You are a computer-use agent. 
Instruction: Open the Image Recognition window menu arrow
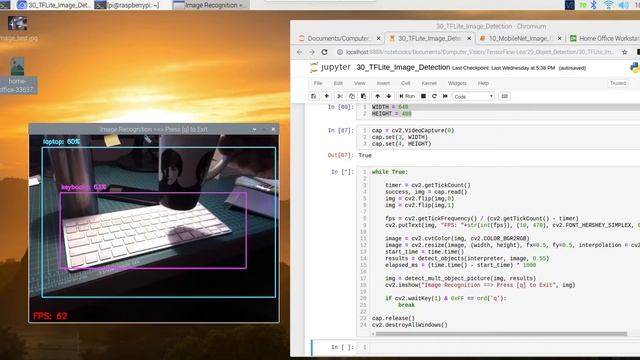(254, 129)
